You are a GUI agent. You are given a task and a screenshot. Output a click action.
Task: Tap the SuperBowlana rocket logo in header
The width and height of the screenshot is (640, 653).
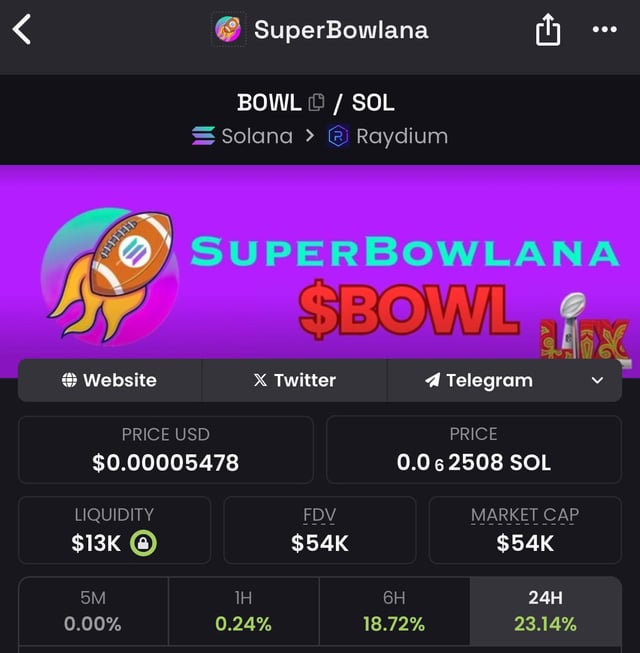(228, 30)
